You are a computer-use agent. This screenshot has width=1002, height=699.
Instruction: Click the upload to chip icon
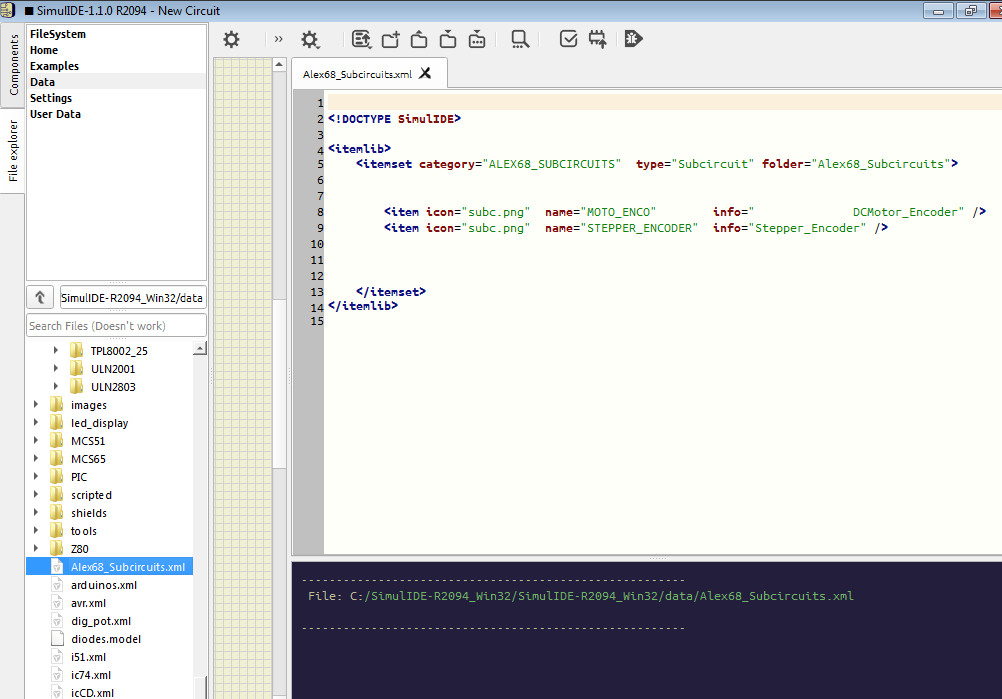click(598, 39)
